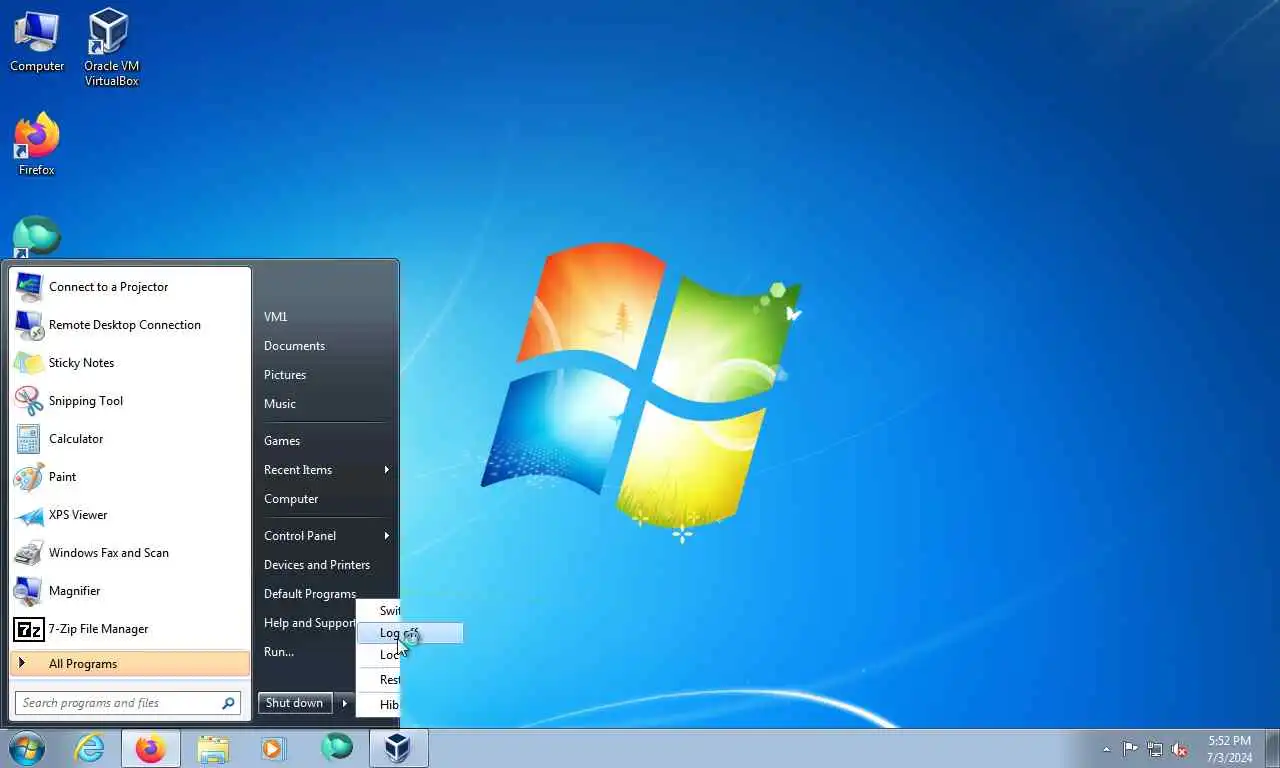Open the clock showing 5:52 PM
The image size is (1280, 768).
pos(1229,749)
